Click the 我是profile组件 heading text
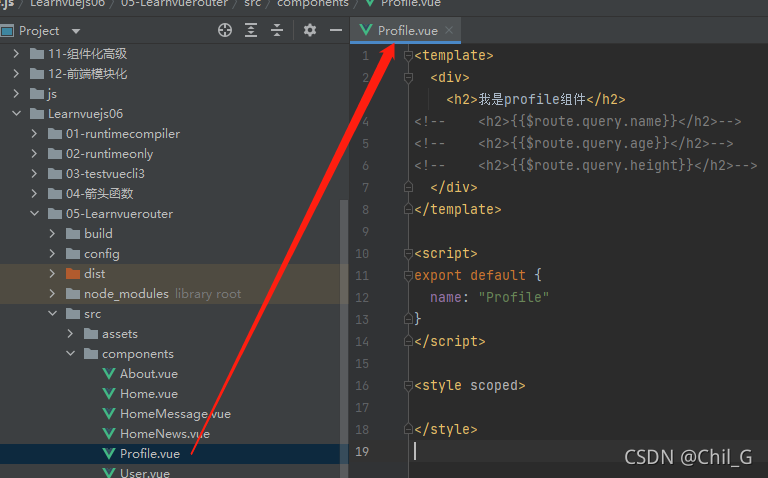 click(532, 99)
